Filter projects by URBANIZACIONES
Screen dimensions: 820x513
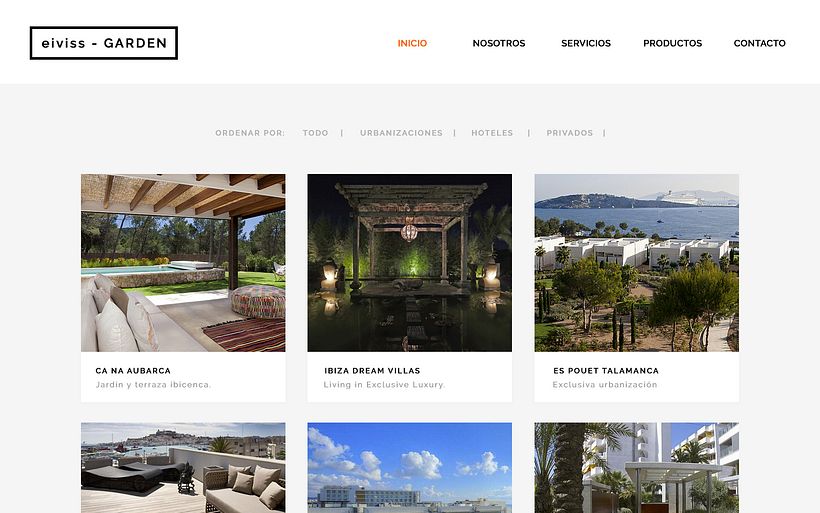tap(401, 133)
